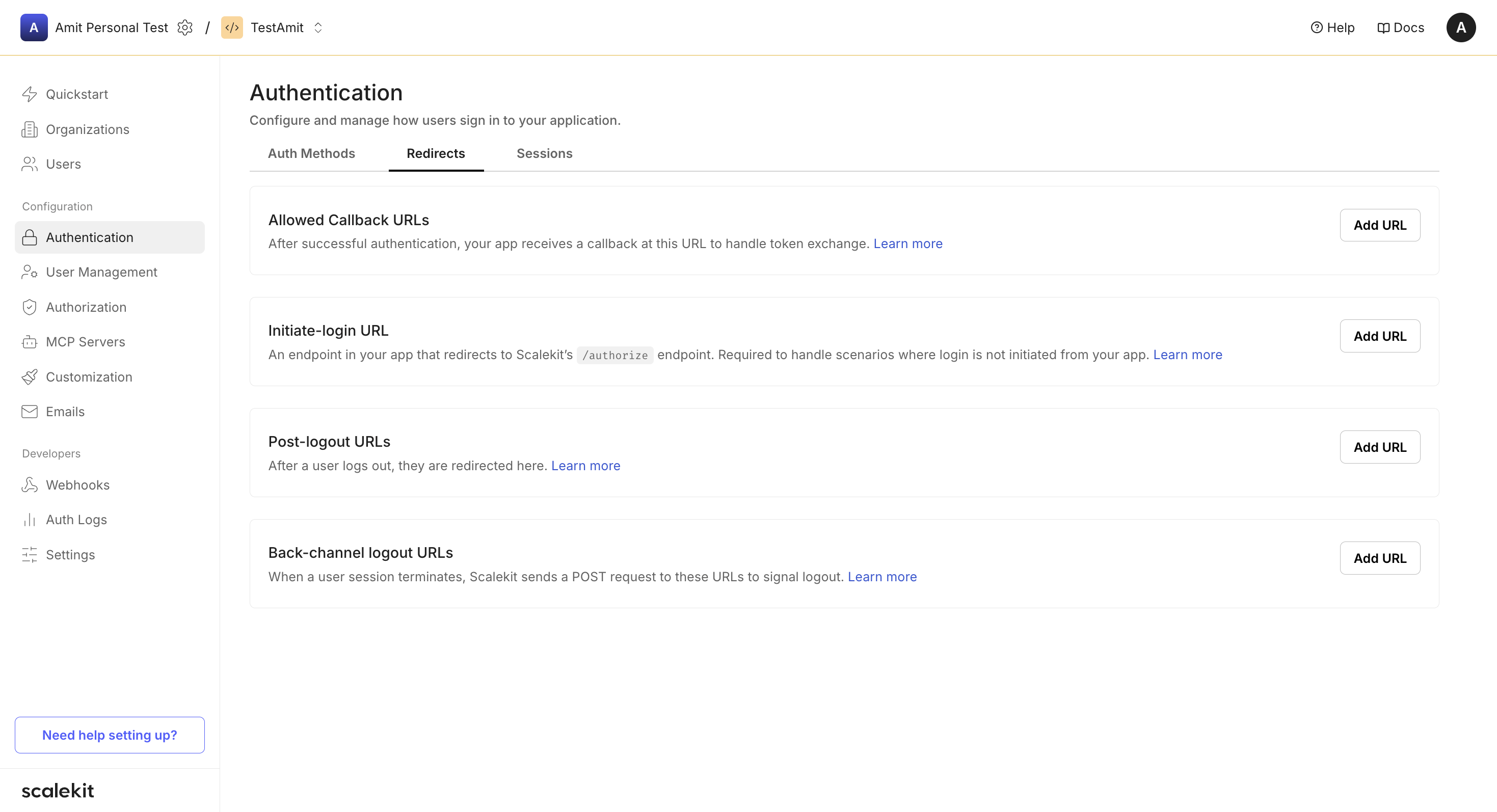Switch to the Sessions tab
The height and width of the screenshot is (812, 1497).
pos(545,153)
